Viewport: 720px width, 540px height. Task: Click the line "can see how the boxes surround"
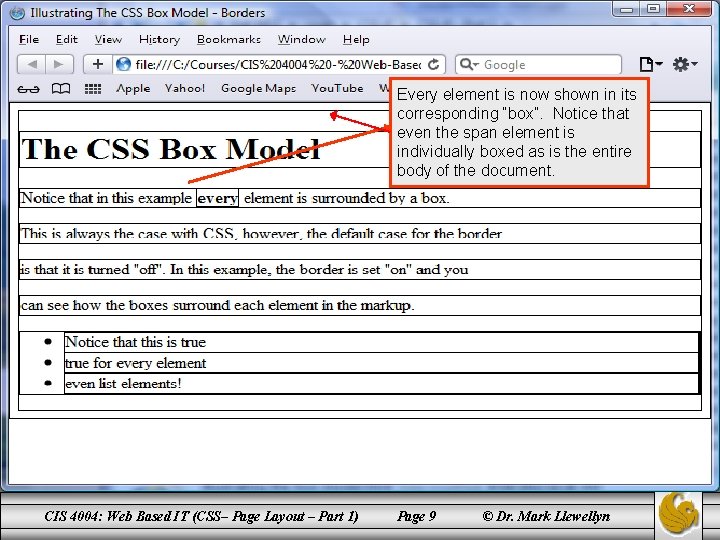(360, 305)
